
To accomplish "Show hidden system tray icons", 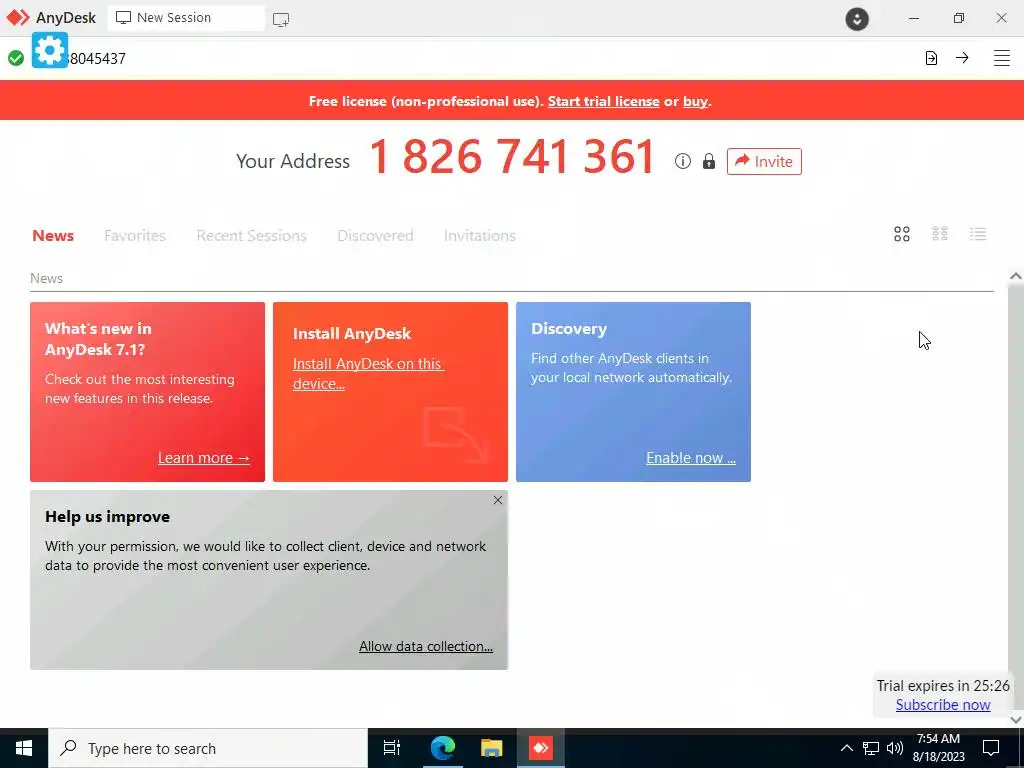I will [846, 748].
